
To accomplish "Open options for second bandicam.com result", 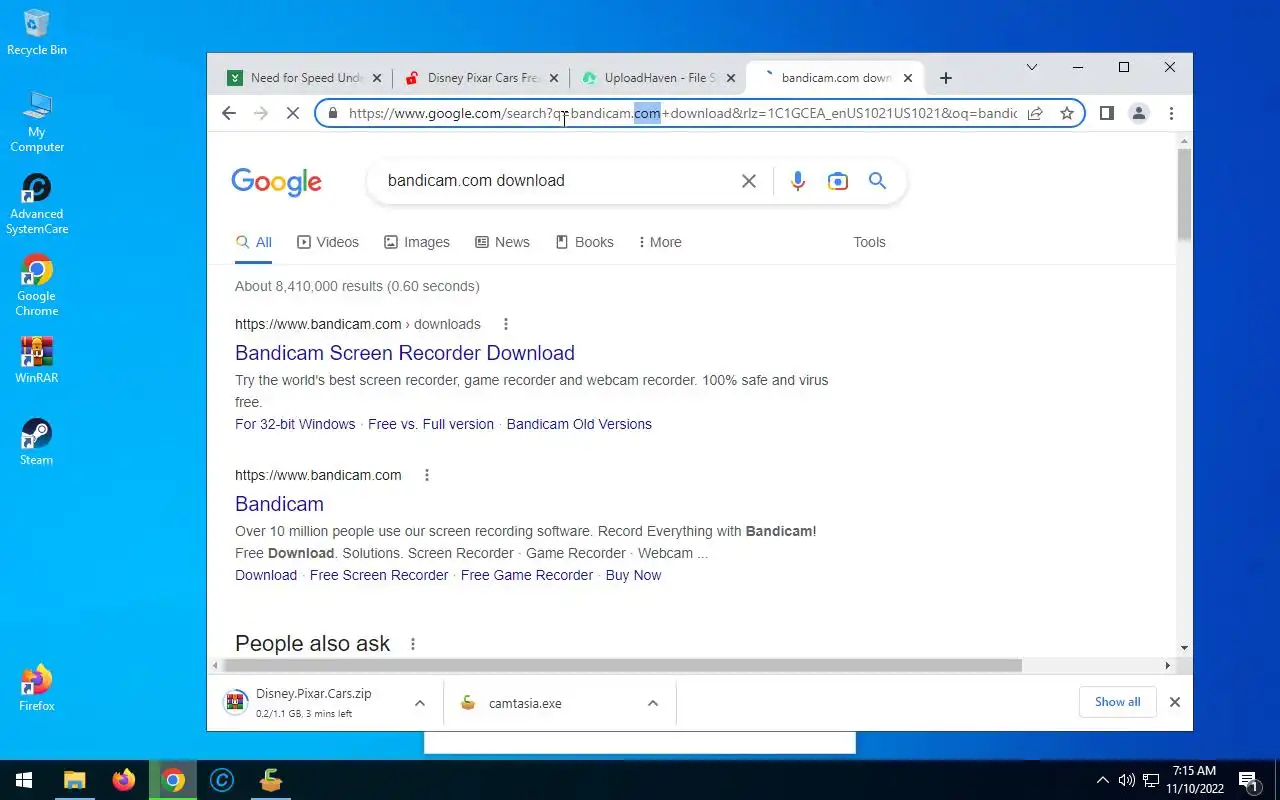I will [x=427, y=475].
